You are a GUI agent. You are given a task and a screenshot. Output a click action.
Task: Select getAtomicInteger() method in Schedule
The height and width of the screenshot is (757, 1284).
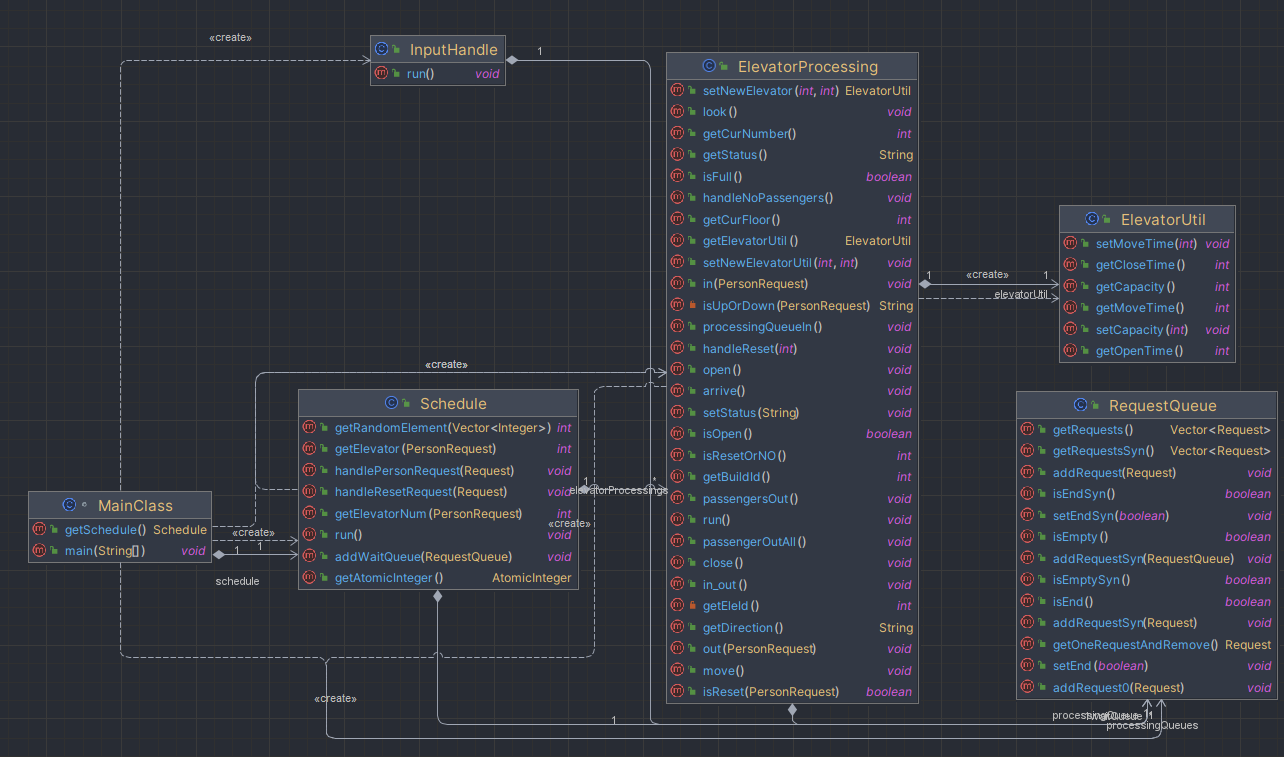pyautogui.click(x=438, y=577)
